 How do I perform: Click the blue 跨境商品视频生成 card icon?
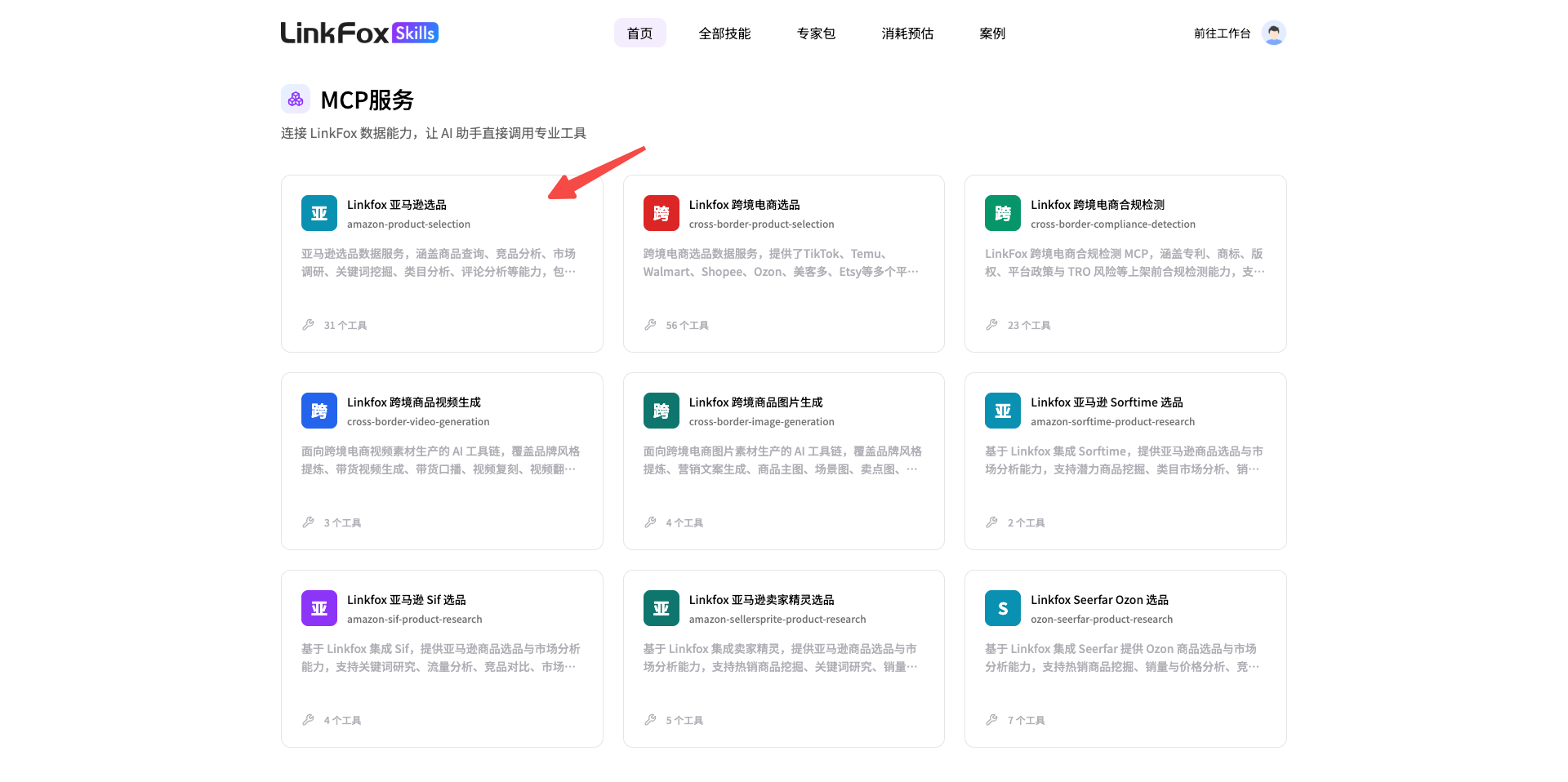click(x=319, y=411)
